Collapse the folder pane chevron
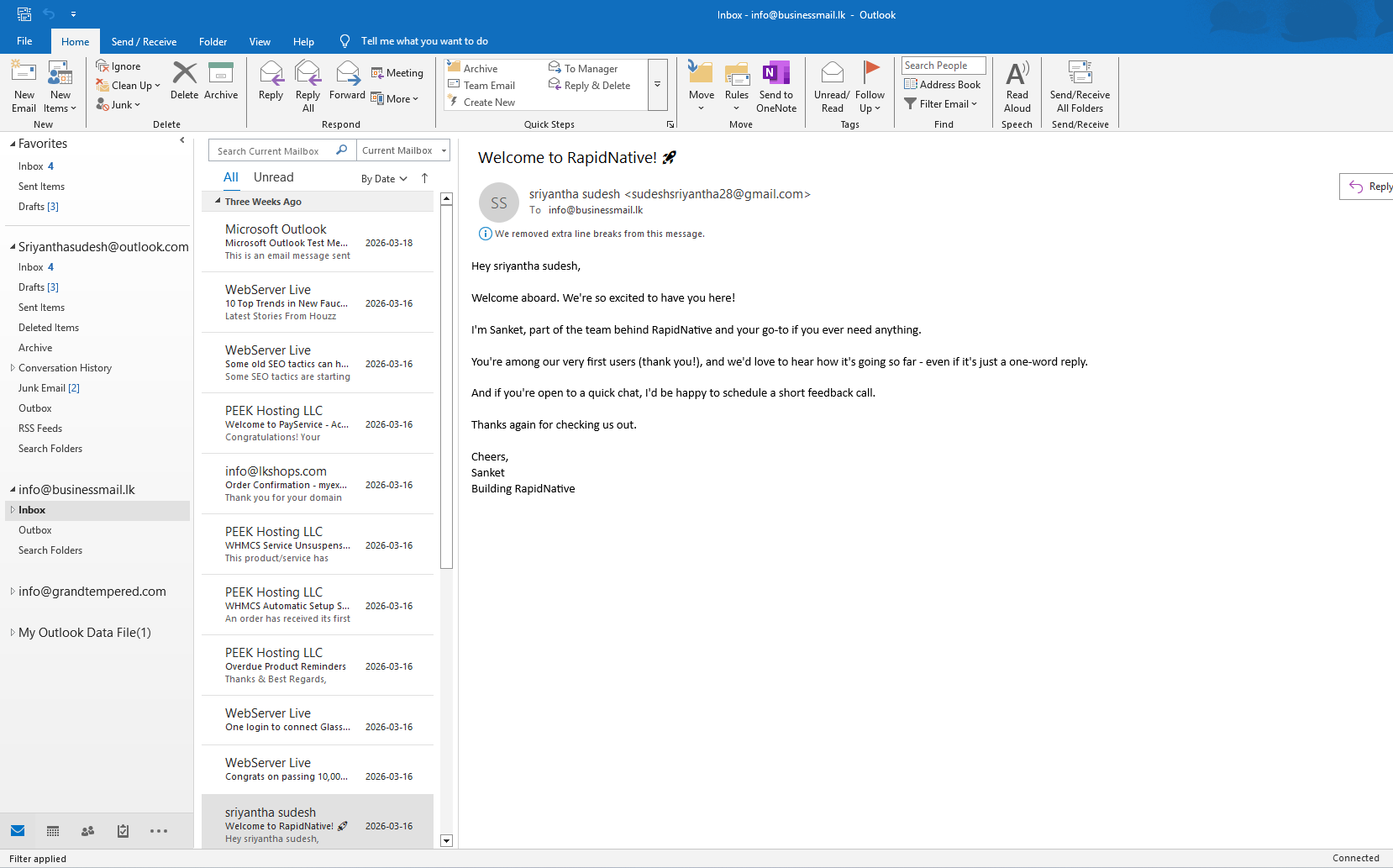 click(182, 140)
